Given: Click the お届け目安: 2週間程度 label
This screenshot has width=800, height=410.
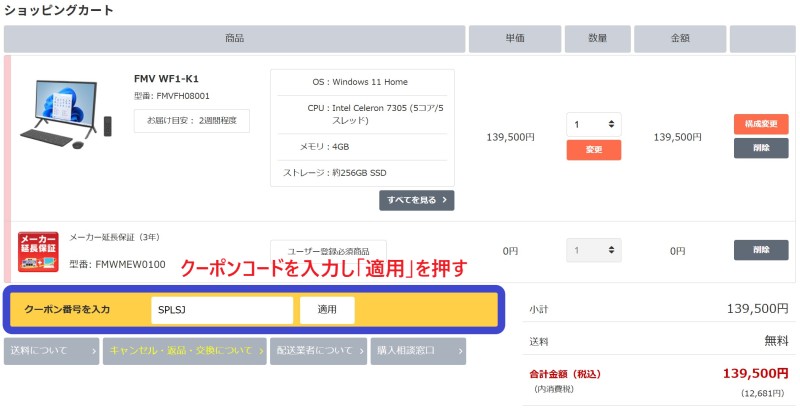Looking at the screenshot, I should coord(192,121).
